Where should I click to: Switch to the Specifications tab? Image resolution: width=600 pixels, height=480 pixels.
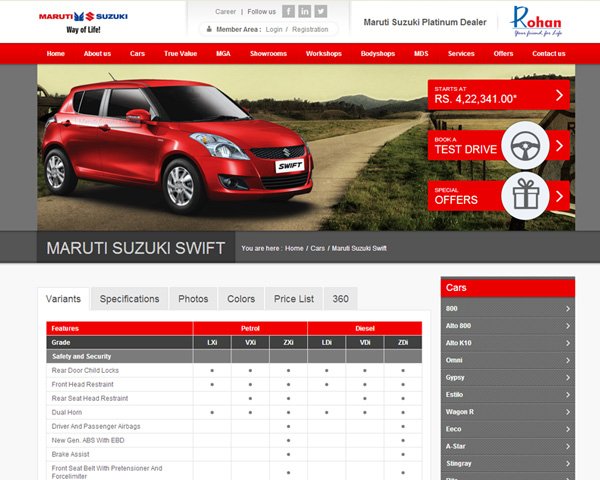pyautogui.click(x=129, y=299)
